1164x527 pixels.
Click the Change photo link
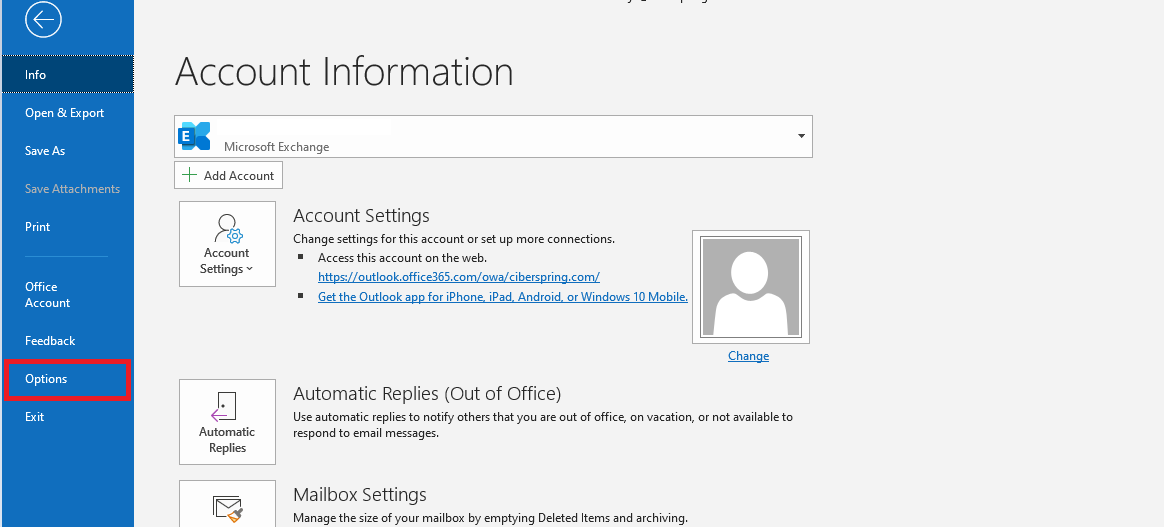748,356
